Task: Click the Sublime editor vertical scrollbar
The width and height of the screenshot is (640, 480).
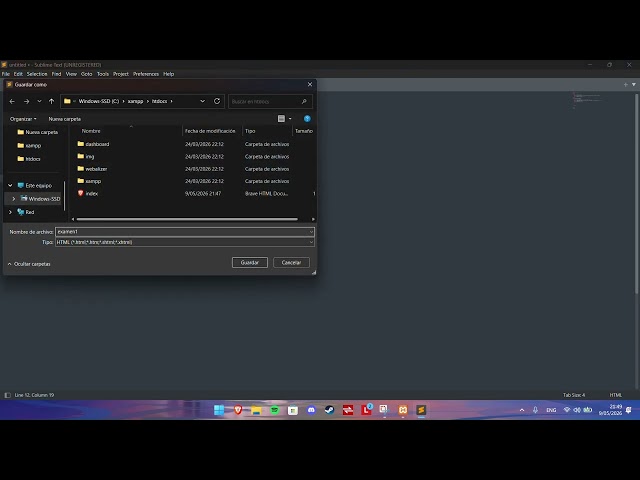Action: [x=636, y=193]
